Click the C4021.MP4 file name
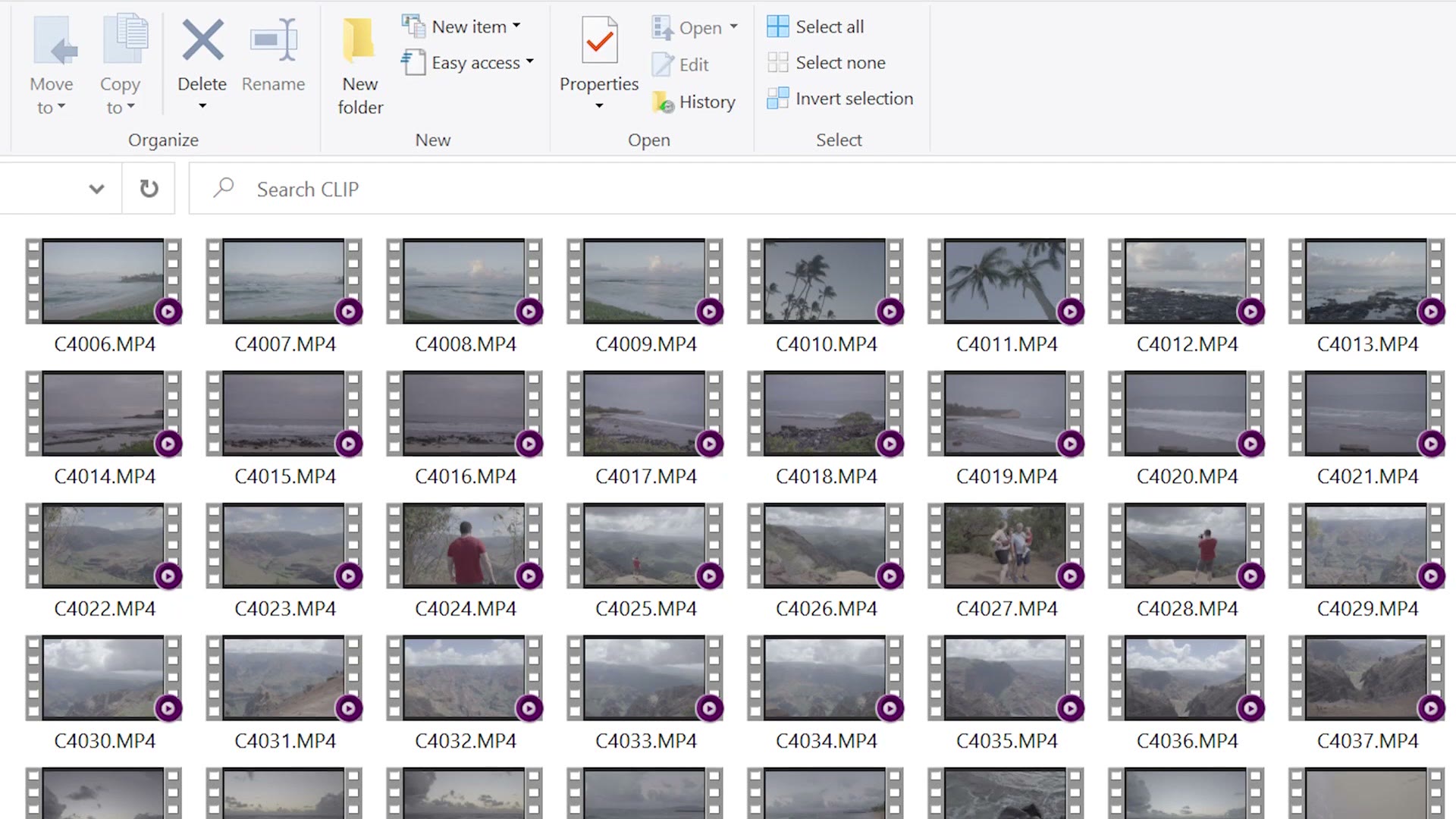Screen dimensions: 1456x819 tap(1368, 476)
